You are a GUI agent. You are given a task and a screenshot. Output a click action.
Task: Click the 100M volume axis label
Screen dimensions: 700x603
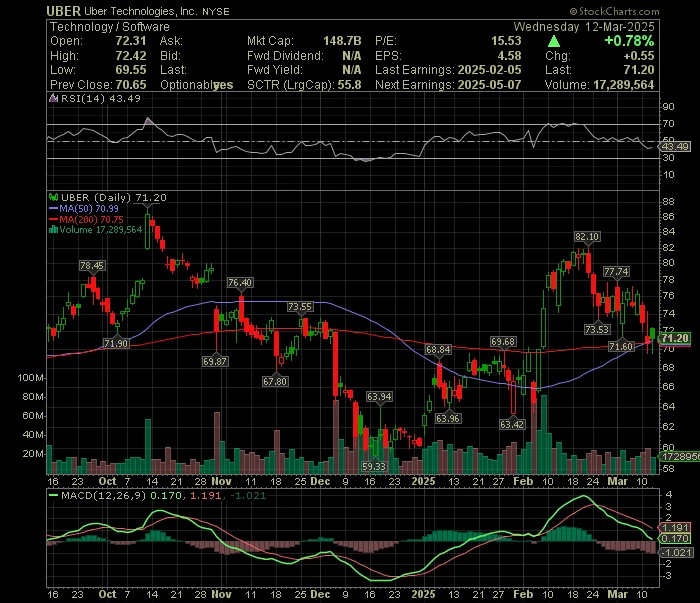[30, 378]
